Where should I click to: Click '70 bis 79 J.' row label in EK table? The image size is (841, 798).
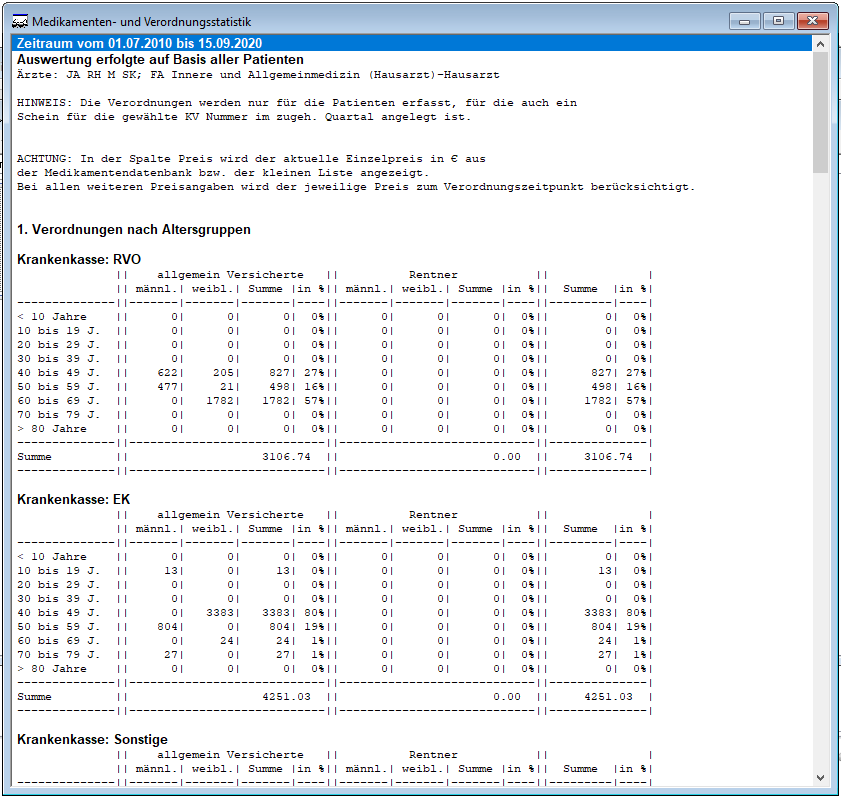click(58, 655)
